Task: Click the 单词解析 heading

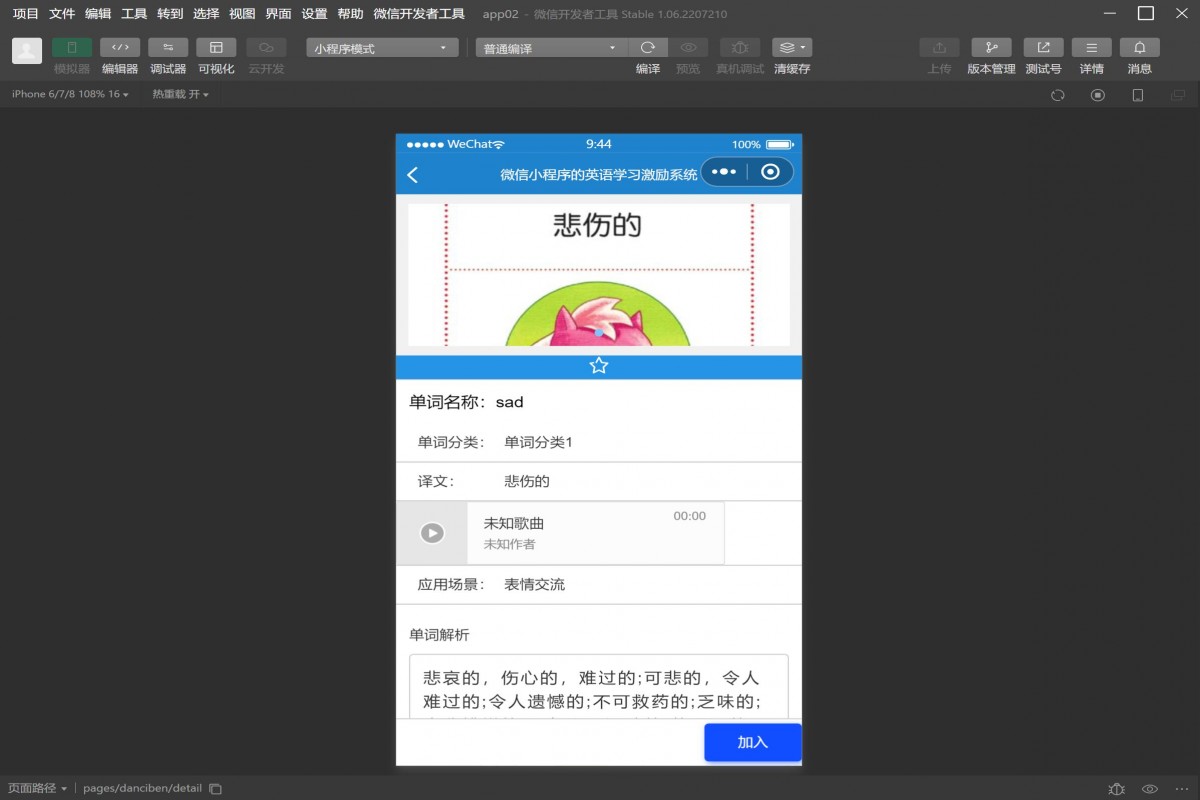Action: (439, 635)
